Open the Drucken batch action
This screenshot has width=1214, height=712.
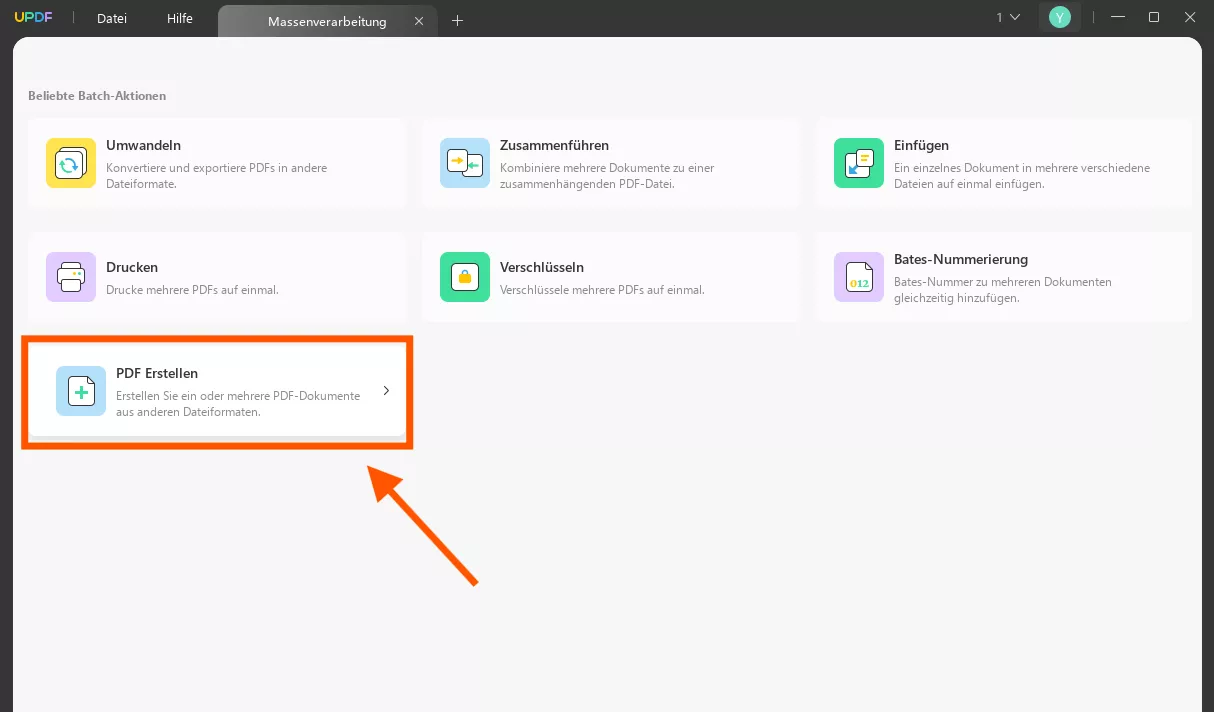[x=217, y=277]
